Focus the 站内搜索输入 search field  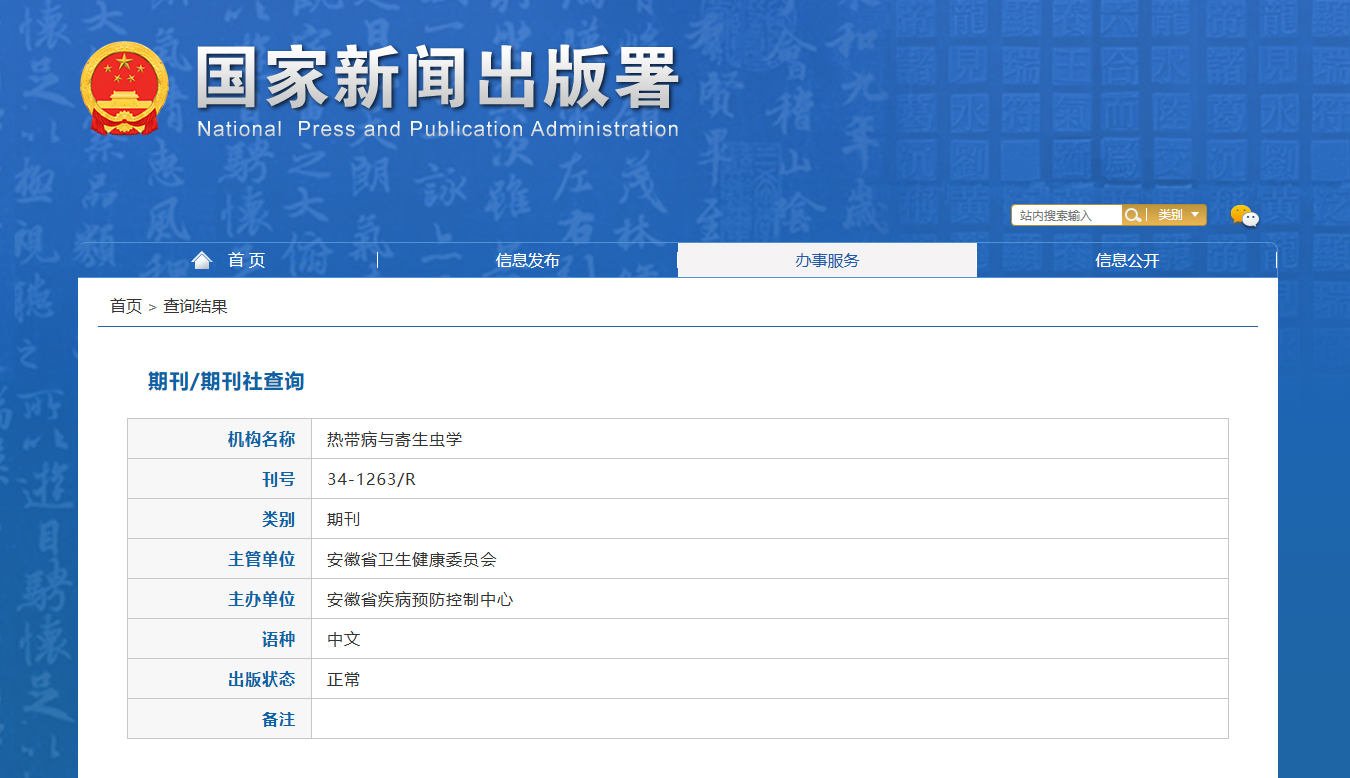[1066, 215]
